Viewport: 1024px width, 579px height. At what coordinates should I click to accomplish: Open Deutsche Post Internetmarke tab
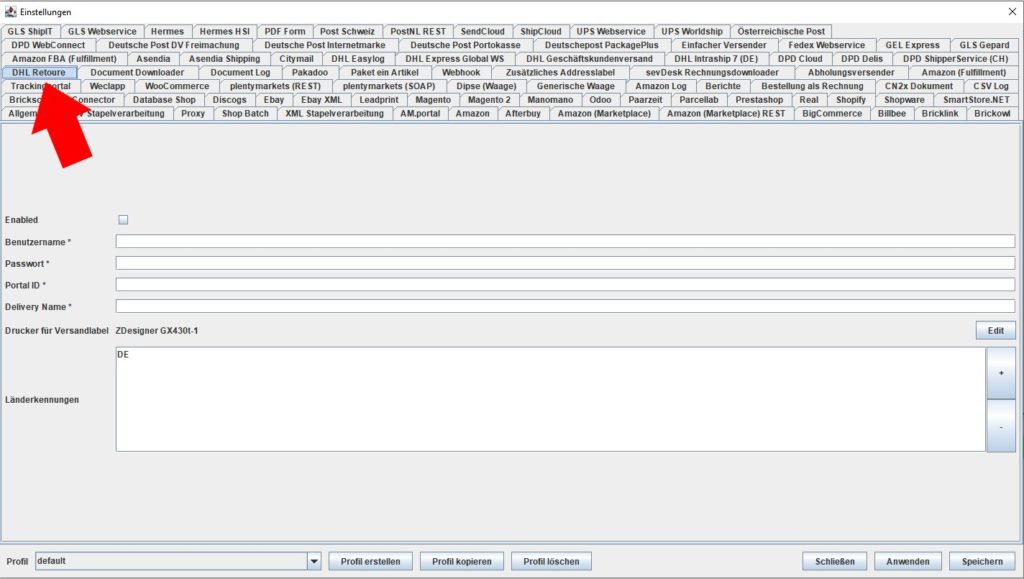[x=325, y=45]
